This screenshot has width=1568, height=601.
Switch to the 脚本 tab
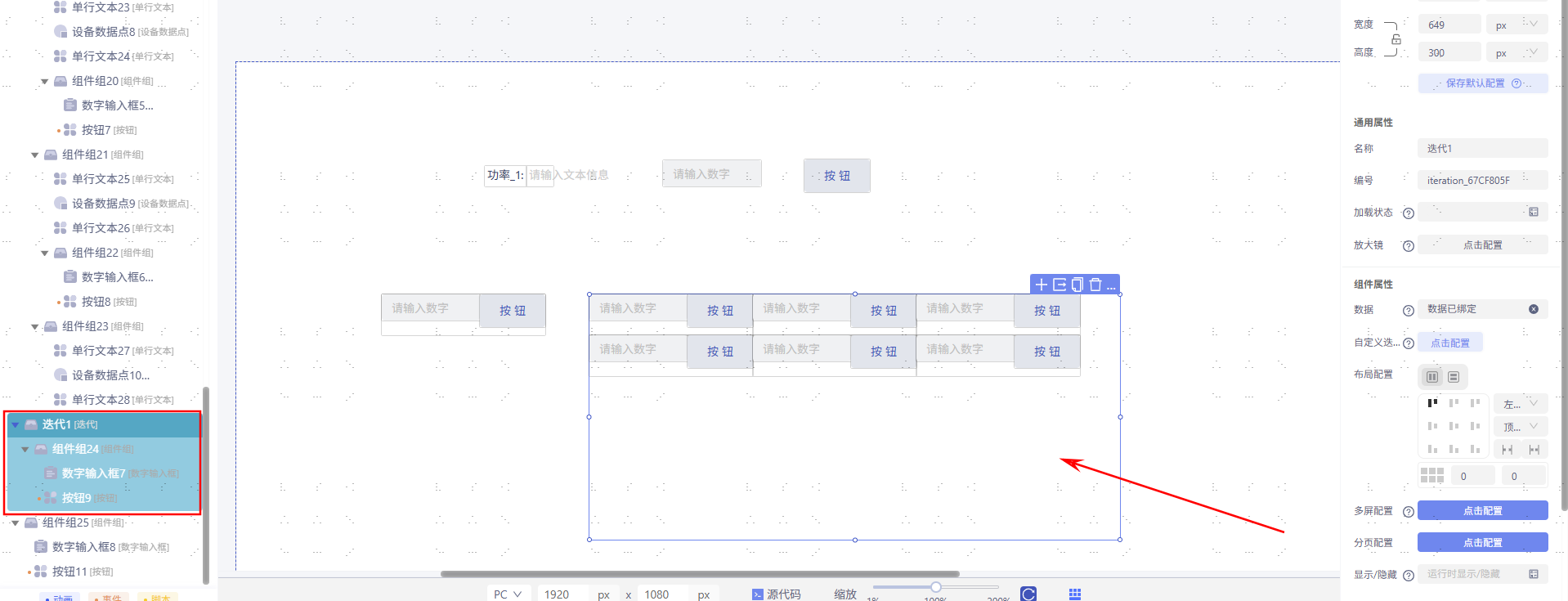coord(158,597)
